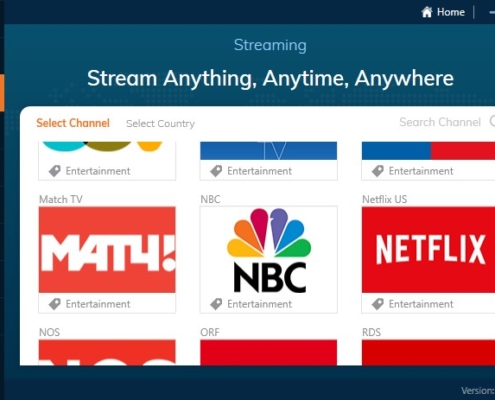Click the RDS channel title

pyautogui.click(x=371, y=332)
